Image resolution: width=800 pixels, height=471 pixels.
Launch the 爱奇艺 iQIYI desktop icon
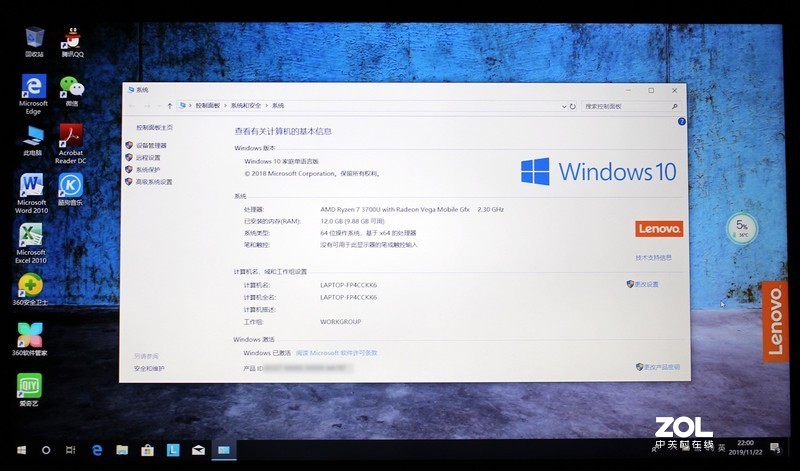coord(29,389)
